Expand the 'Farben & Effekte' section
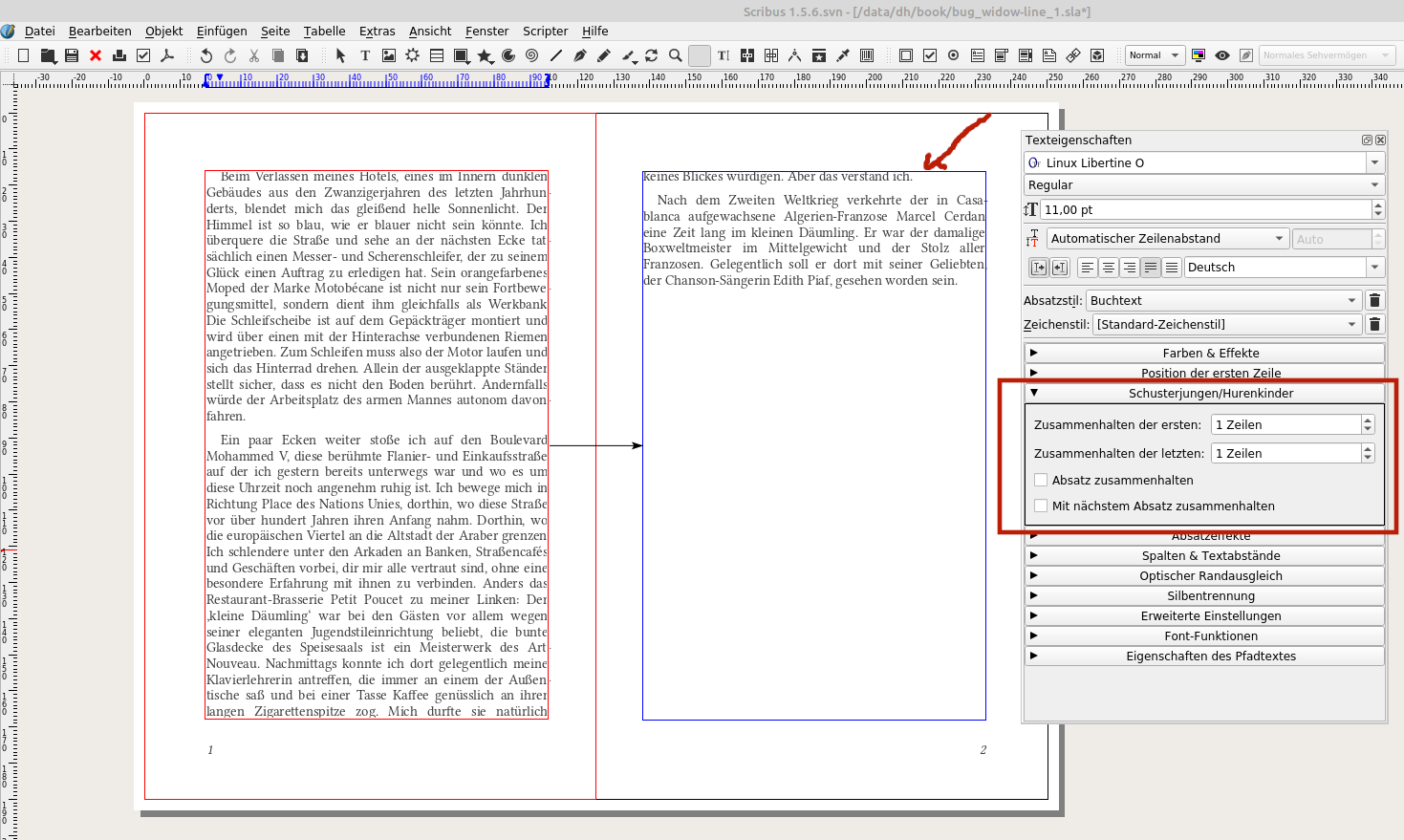 [x=1210, y=353]
